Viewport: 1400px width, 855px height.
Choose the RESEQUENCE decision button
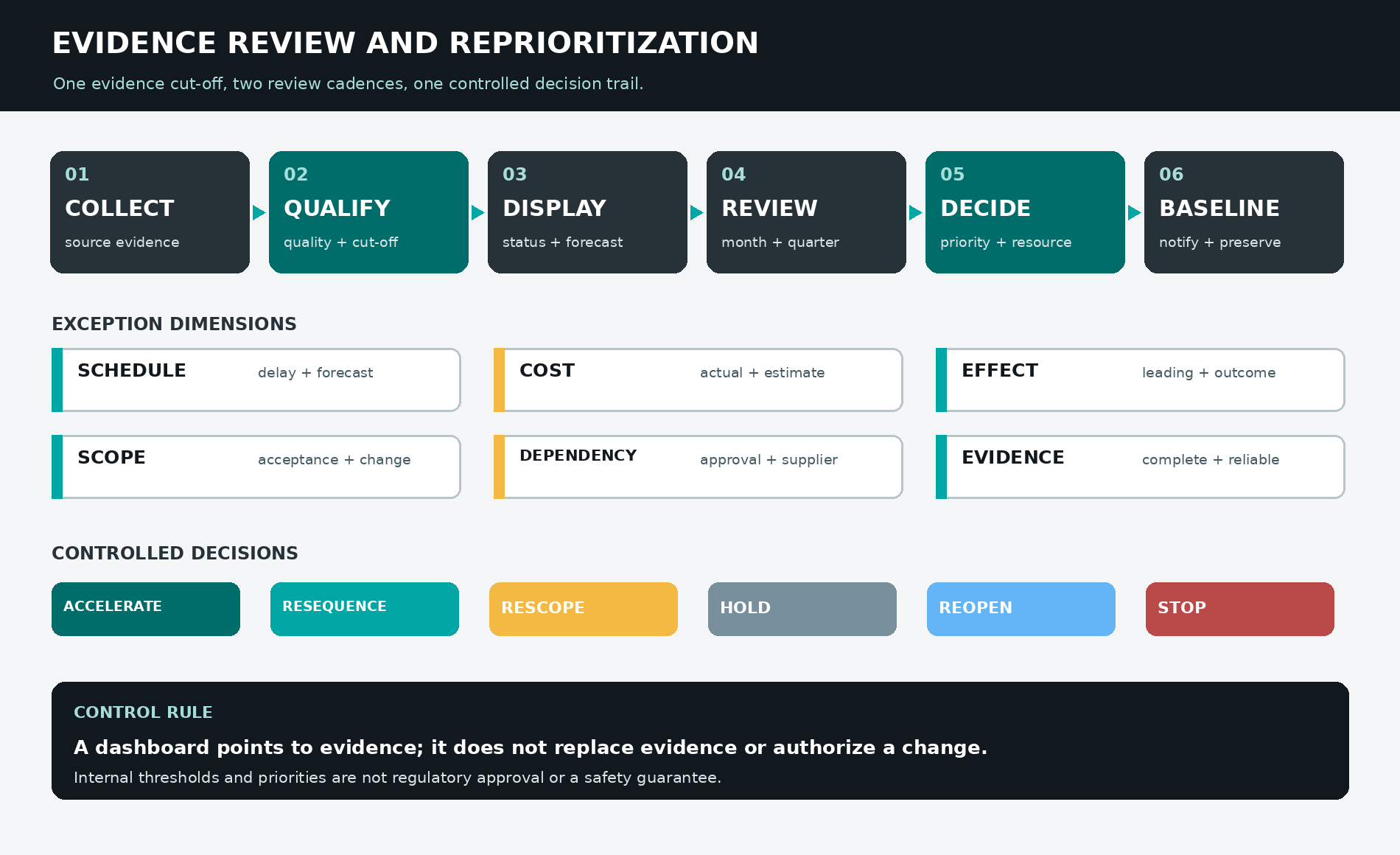pos(365,609)
